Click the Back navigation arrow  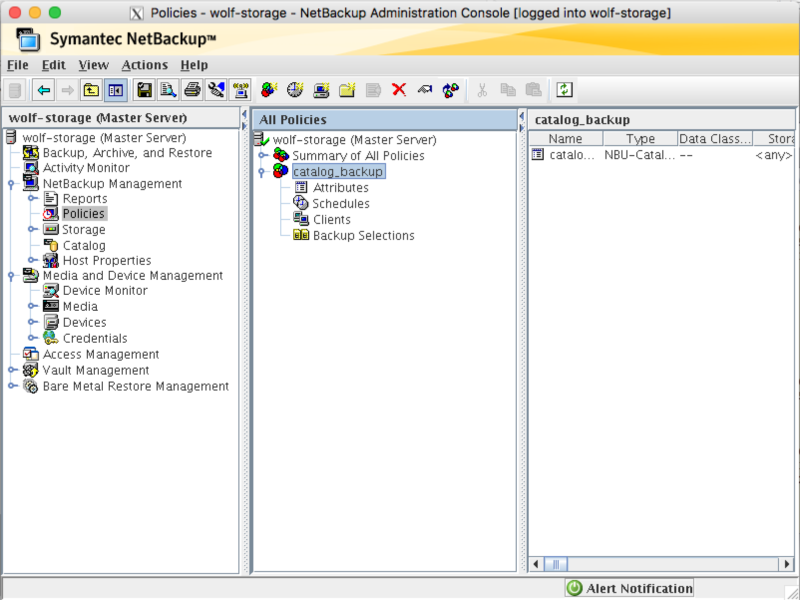coord(42,90)
